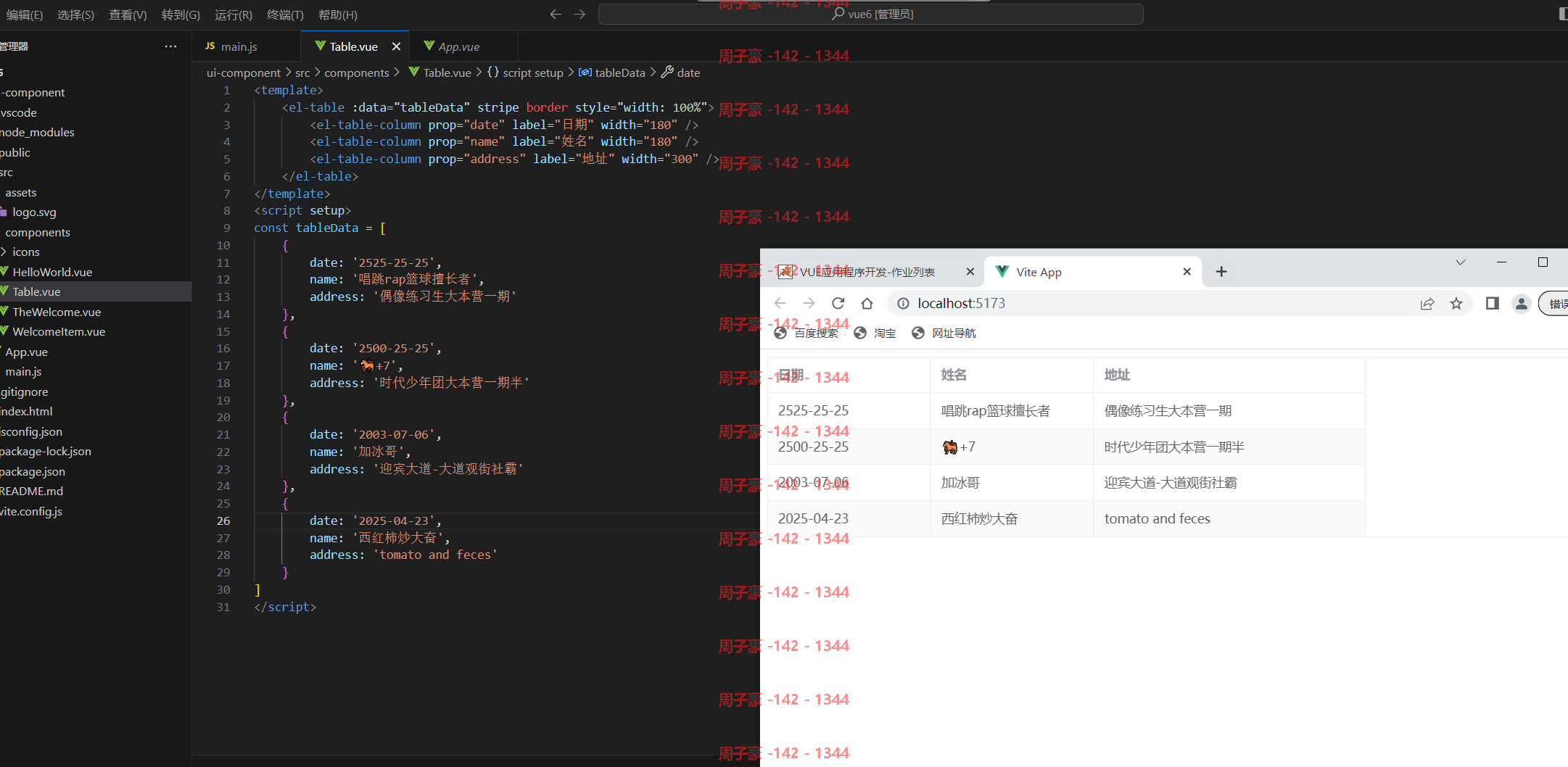Open a new browser tab
The image size is (1568, 767).
click(1221, 272)
